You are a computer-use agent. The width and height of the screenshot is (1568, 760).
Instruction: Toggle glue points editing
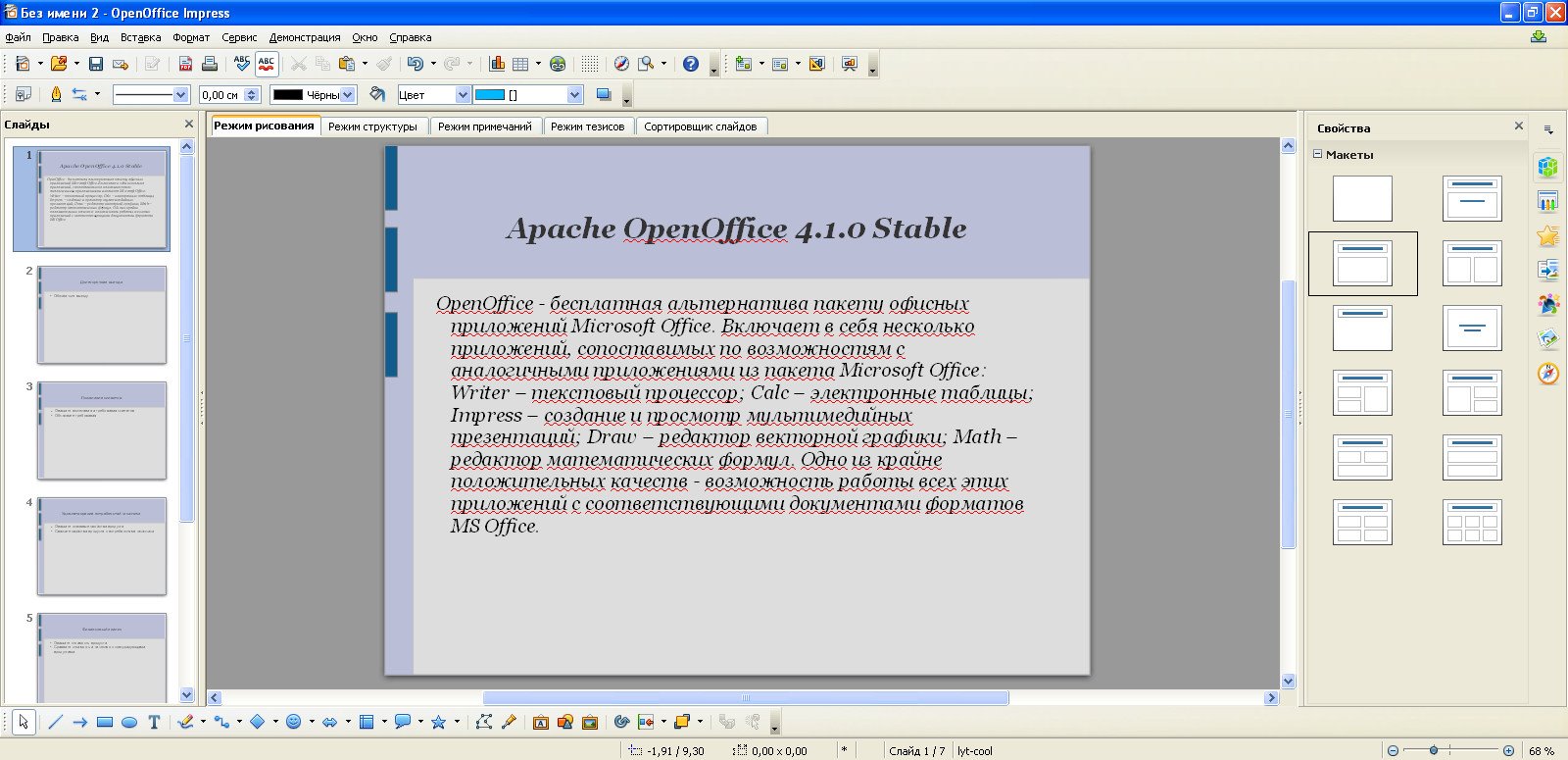[509, 723]
